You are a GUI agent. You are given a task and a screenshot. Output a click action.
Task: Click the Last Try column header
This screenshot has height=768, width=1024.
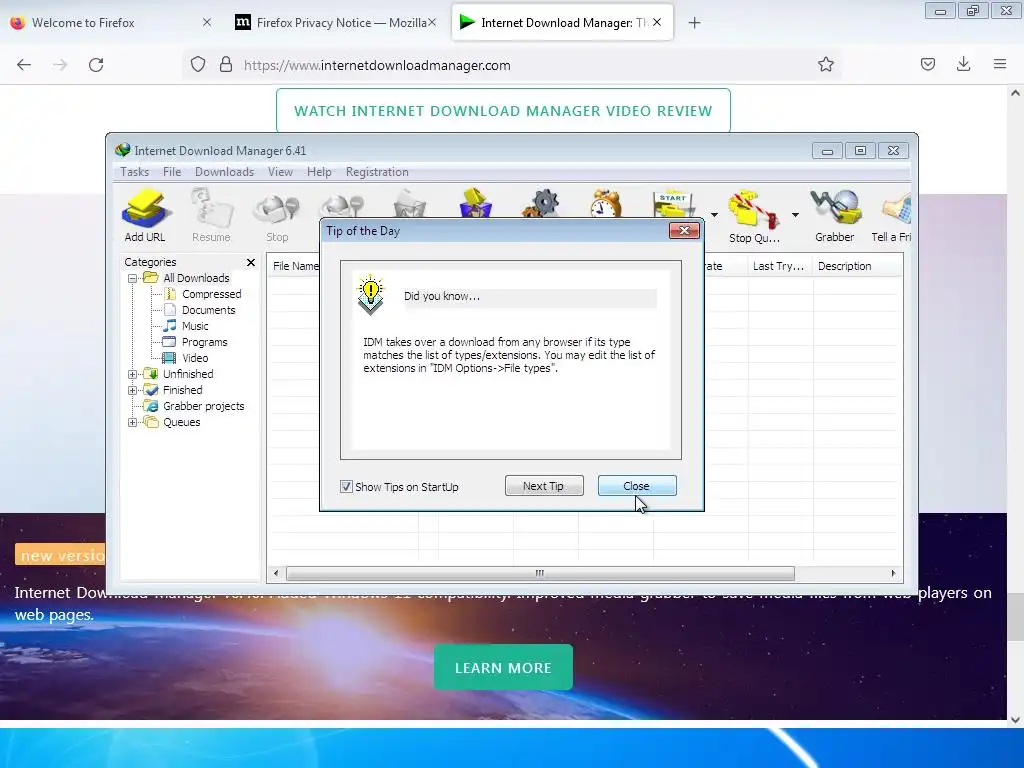[x=780, y=266]
